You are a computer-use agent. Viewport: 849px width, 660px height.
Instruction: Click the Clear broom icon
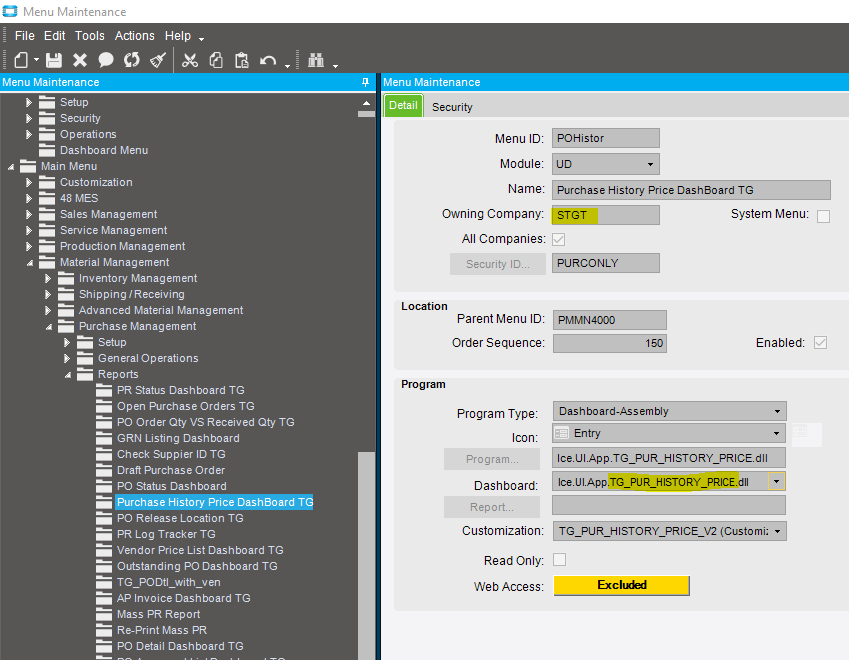click(158, 60)
